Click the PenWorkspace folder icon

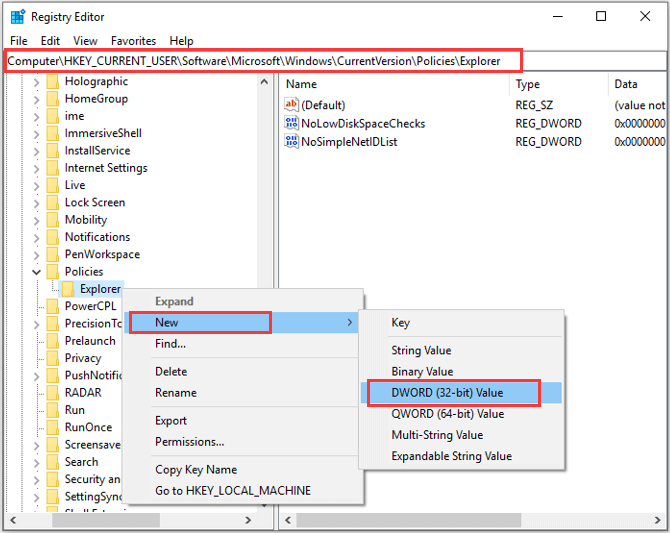tap(53, 254)
